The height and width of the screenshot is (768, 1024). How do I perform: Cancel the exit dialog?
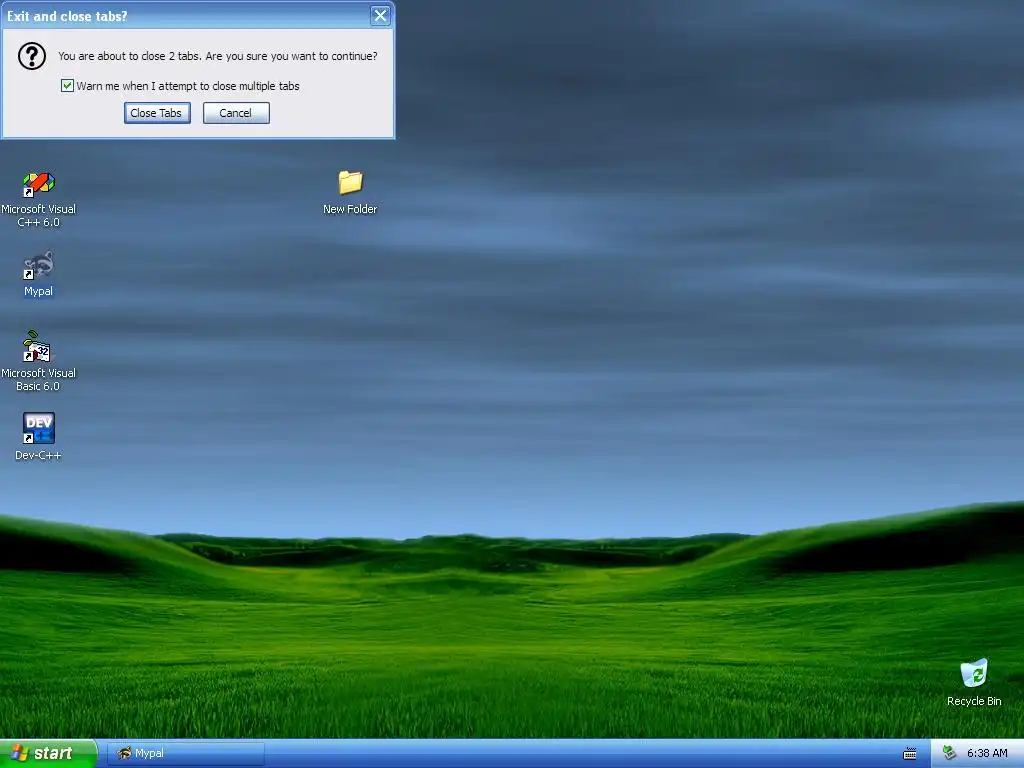click(236, 113)
